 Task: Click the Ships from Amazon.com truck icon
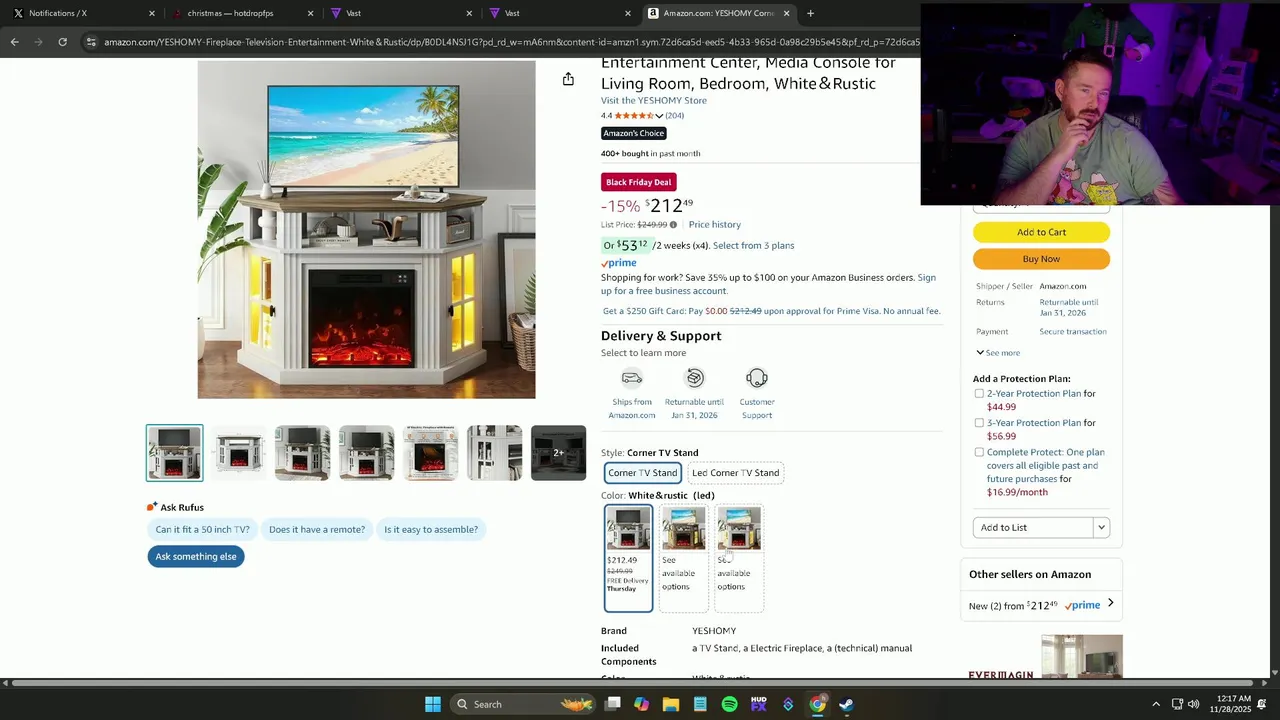tap(632, 378)
